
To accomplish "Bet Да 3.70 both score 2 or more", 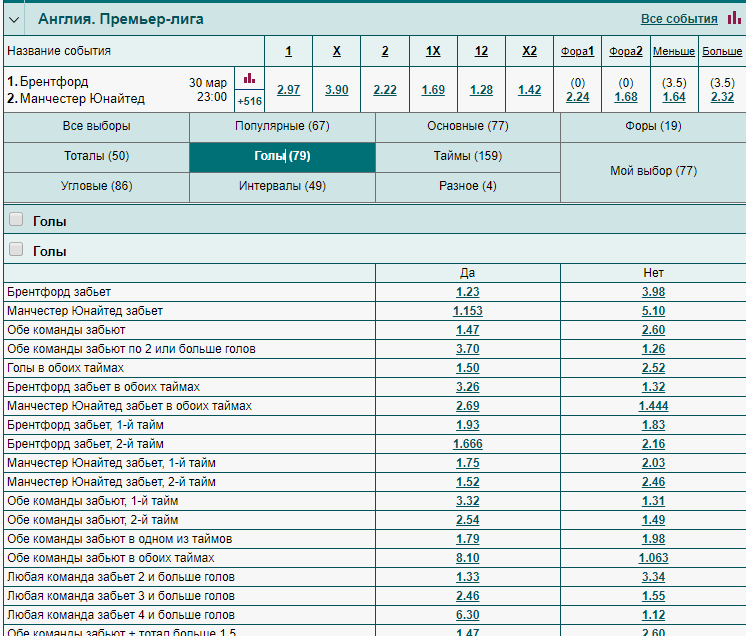I will (x=468, y=349).
